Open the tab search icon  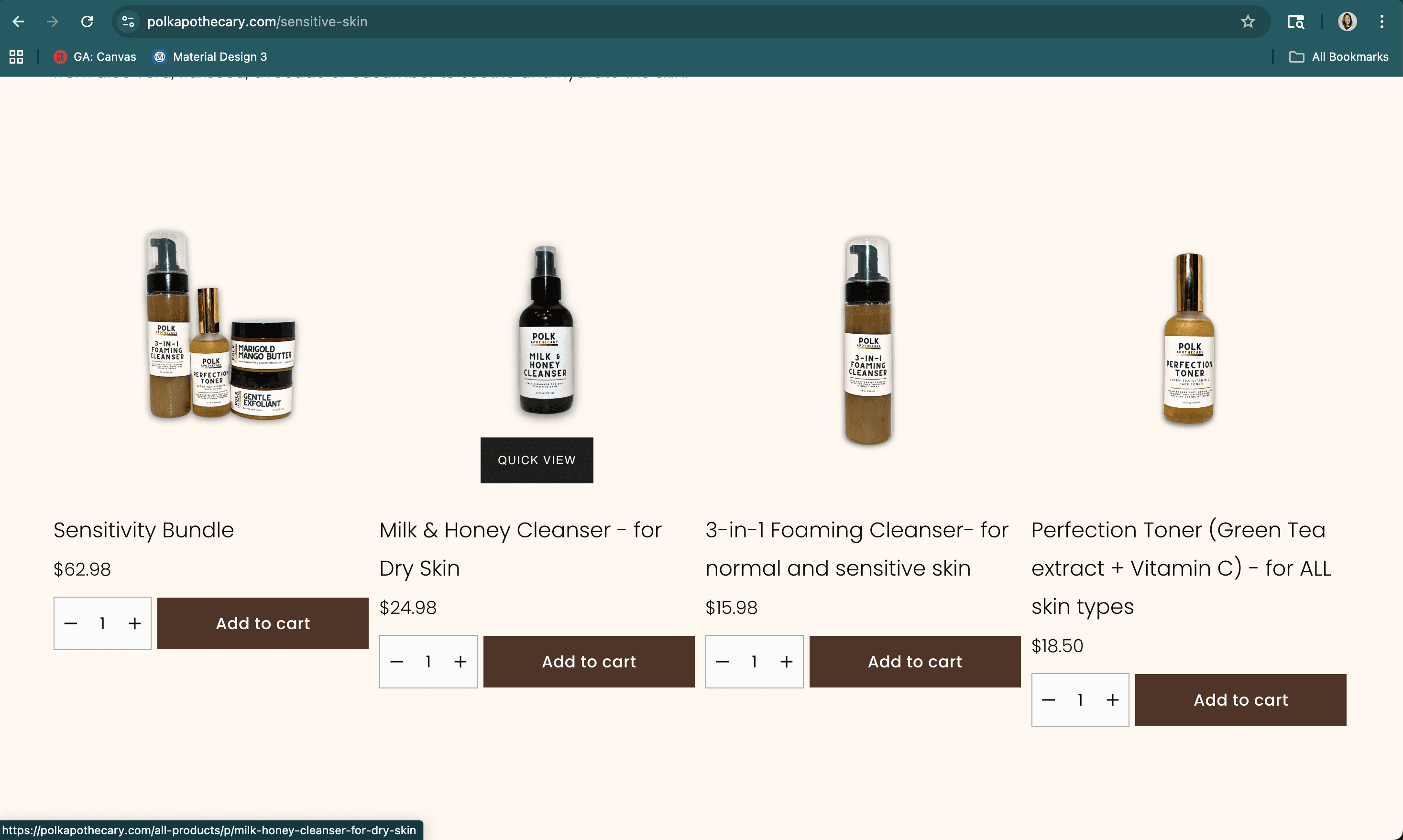[x=1295, y=22]
